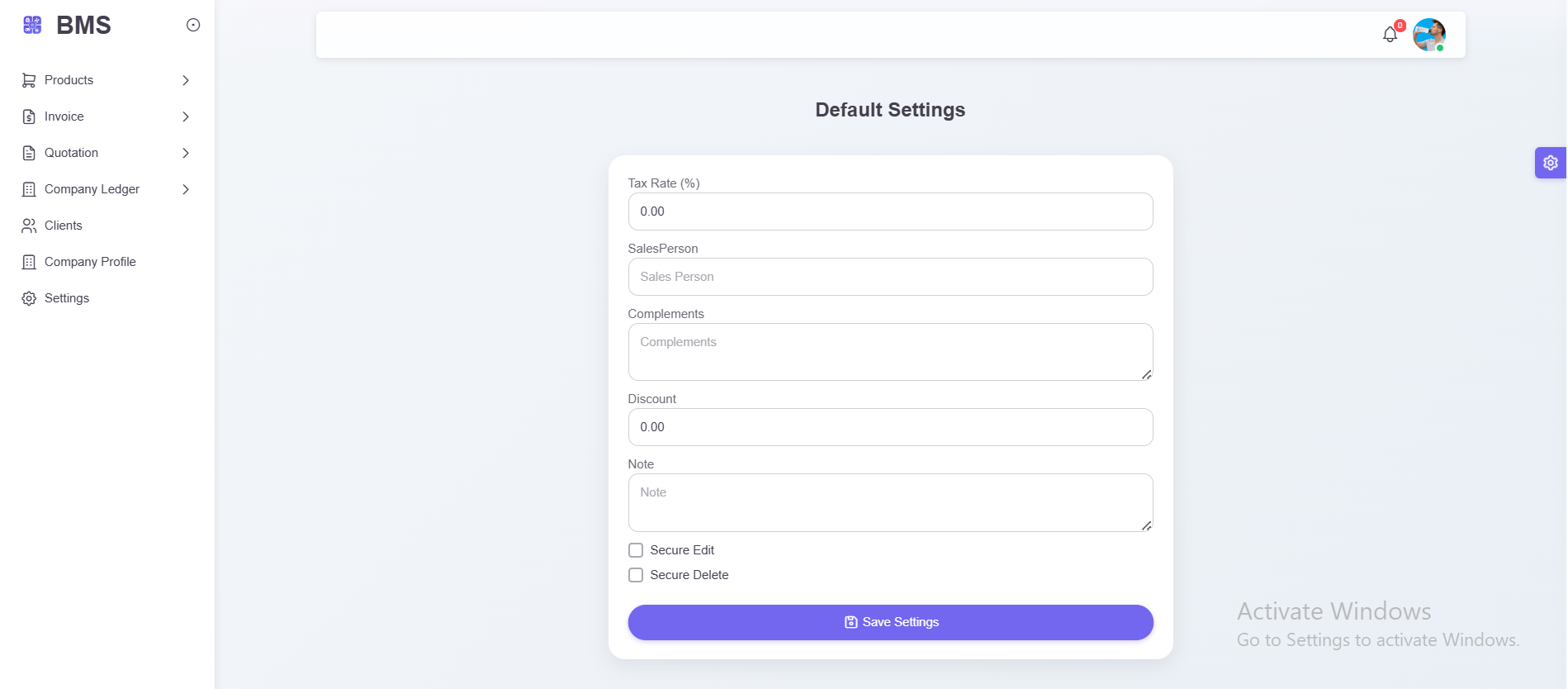
Task: Enable the Secure Delete checkbox
Action: tap(636, 575)
